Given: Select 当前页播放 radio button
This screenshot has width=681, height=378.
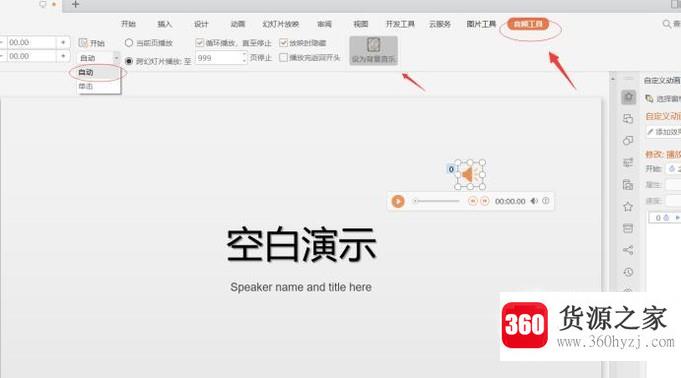Looking at the screenshot, I should pos(129,43).
